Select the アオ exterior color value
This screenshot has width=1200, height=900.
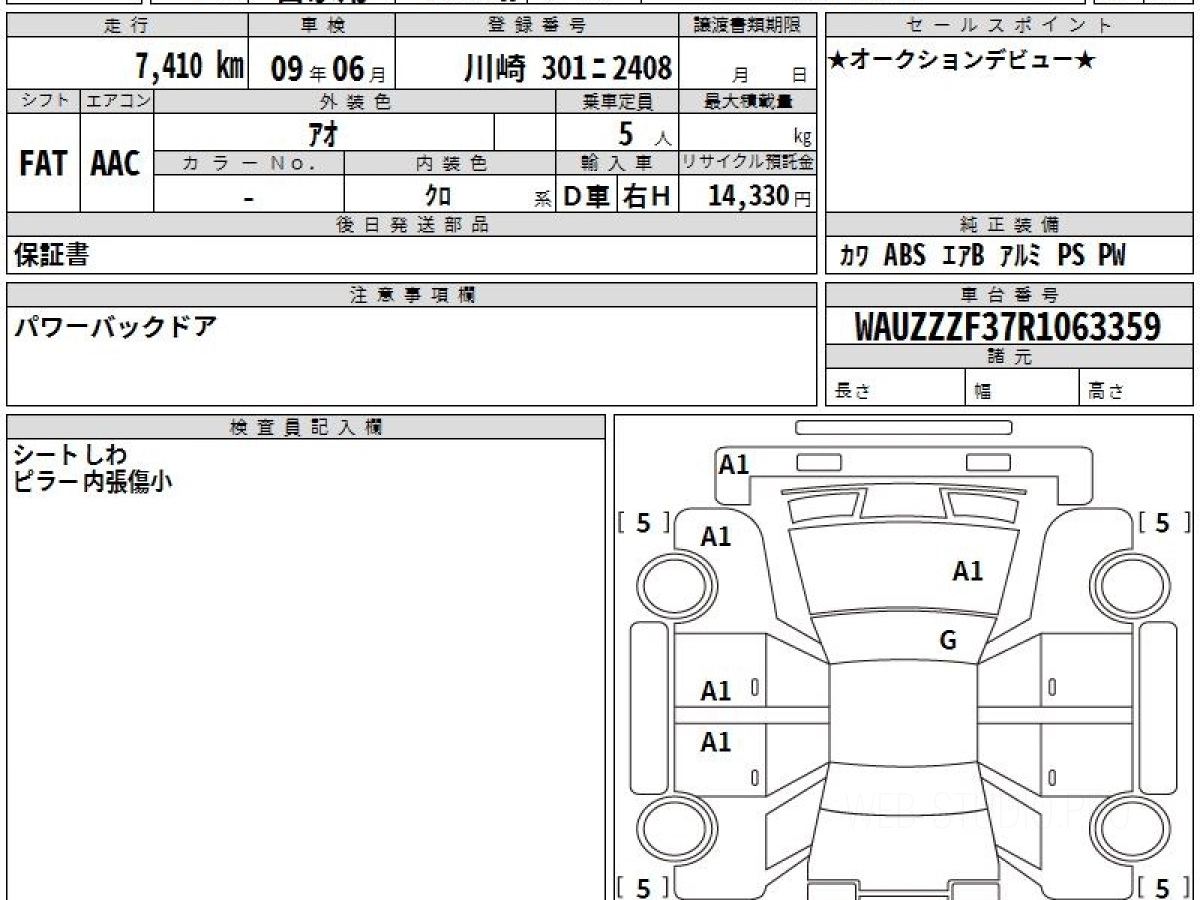point(324,132)
